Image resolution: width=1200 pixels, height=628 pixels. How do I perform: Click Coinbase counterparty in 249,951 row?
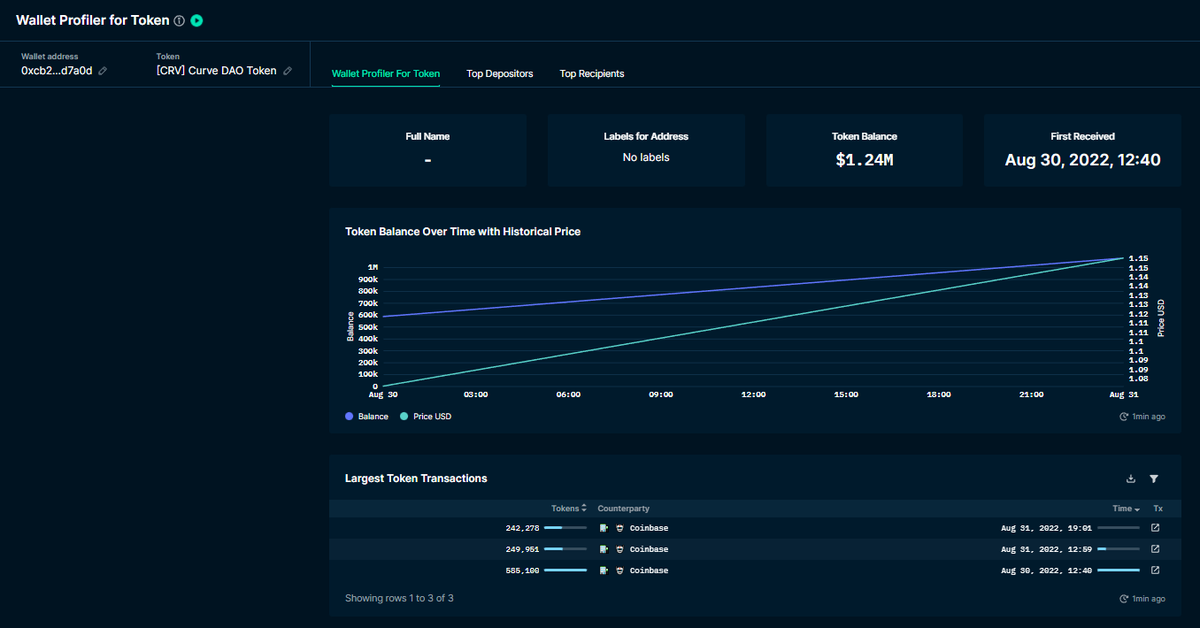649,549
